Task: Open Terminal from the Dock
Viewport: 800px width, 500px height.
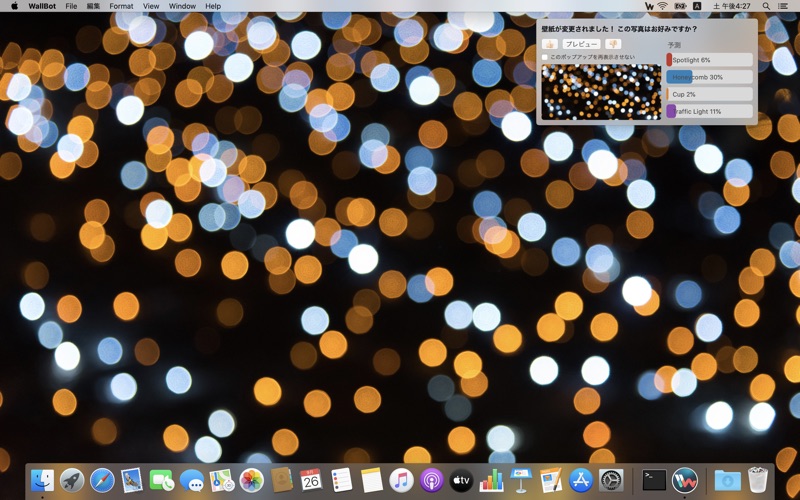Action: (654, 480)
